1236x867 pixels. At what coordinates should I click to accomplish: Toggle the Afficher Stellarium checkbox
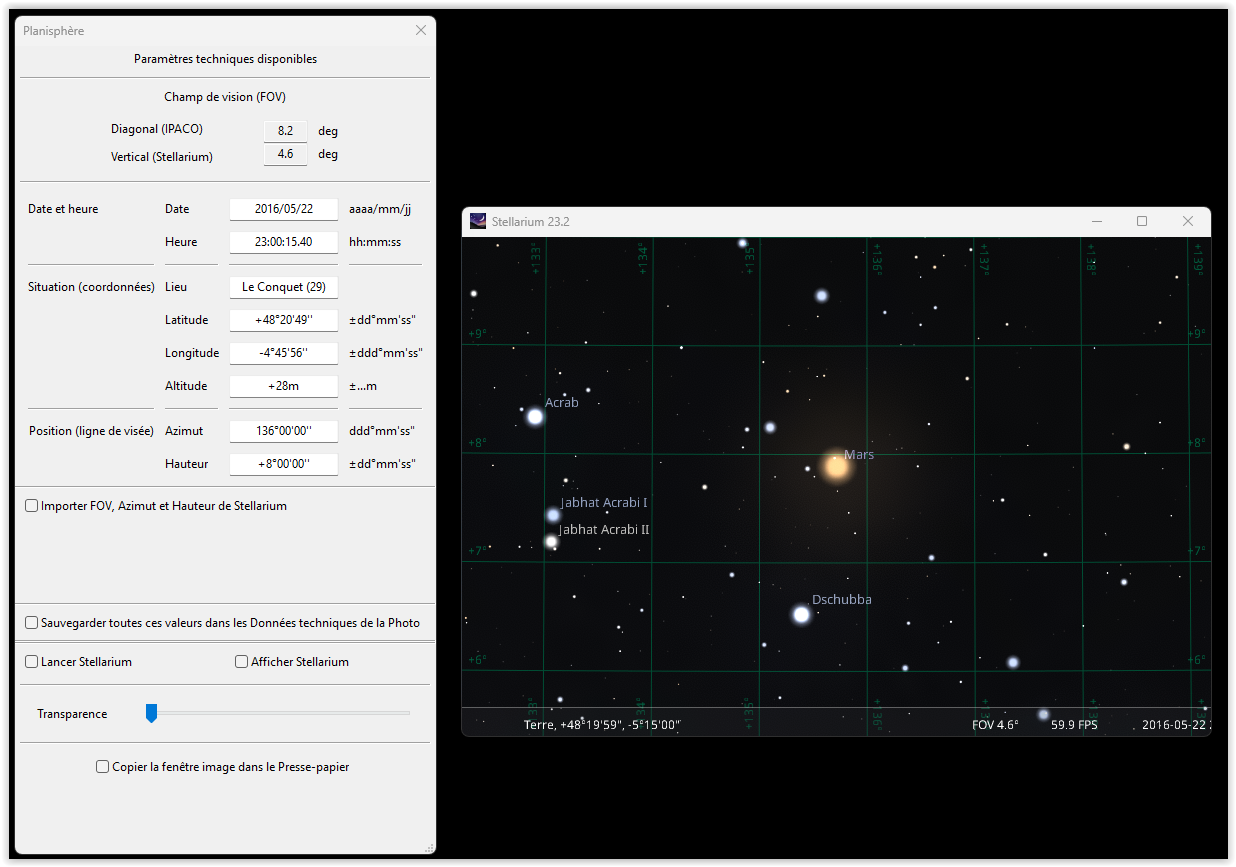pos(242,662)
